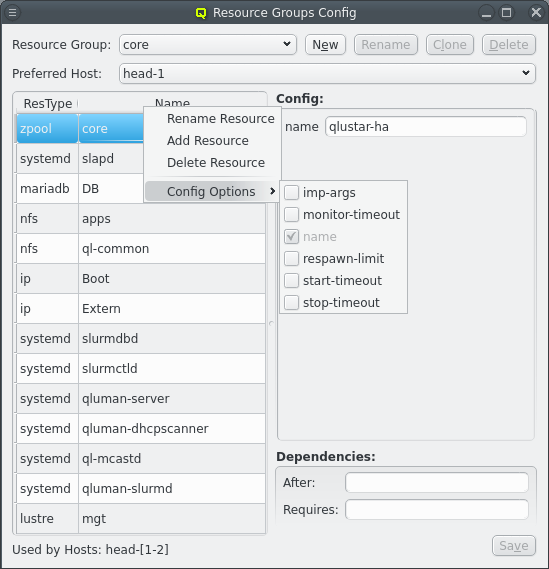Select the zpool core resource row
The image size is (549, 569).
click(x=80, y=128)
